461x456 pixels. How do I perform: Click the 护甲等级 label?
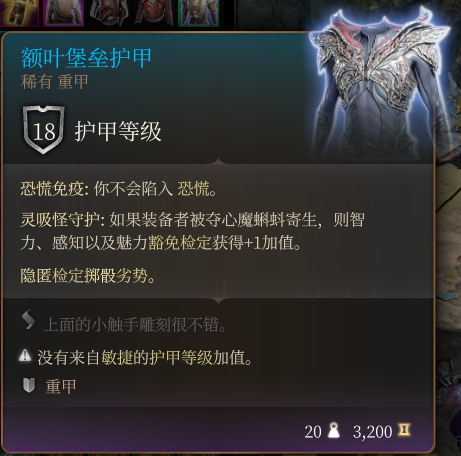point(118,131)
